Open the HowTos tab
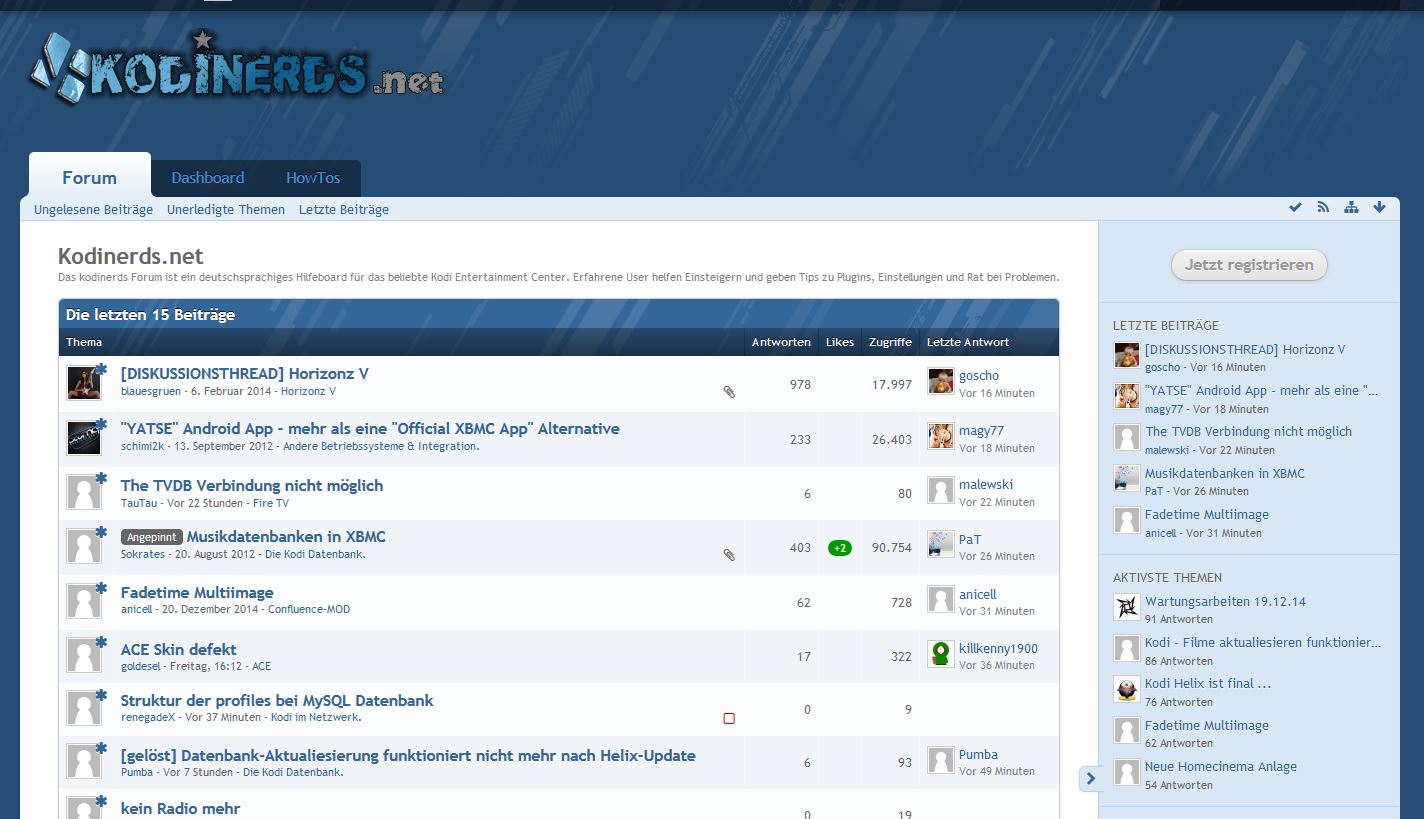 (x=313, y=178)
